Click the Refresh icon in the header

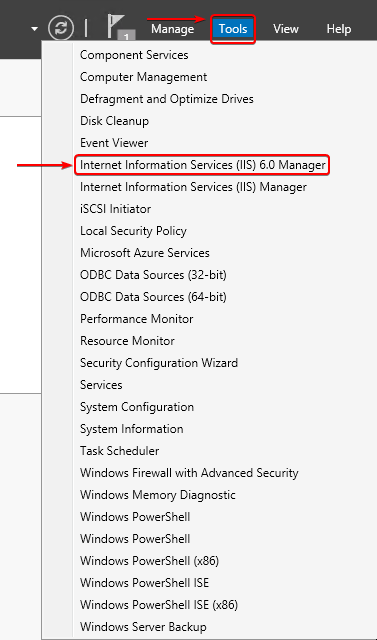point(61,29)
